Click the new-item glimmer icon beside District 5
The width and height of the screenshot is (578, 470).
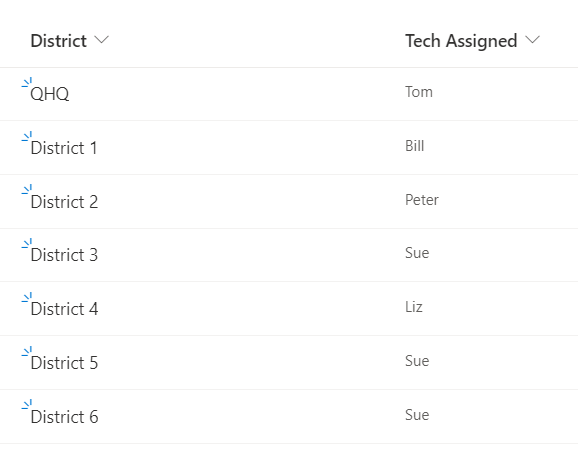coord(27,351)
